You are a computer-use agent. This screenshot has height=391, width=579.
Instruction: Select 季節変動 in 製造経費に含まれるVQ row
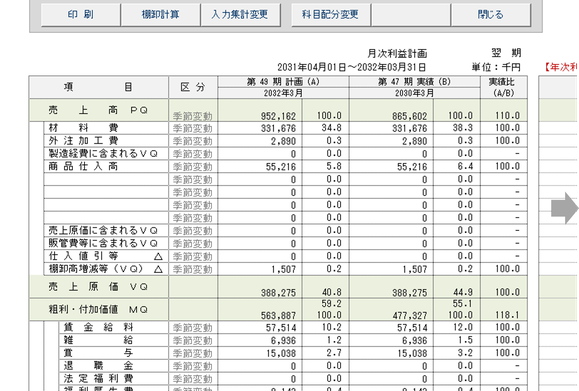coord(193,154)
